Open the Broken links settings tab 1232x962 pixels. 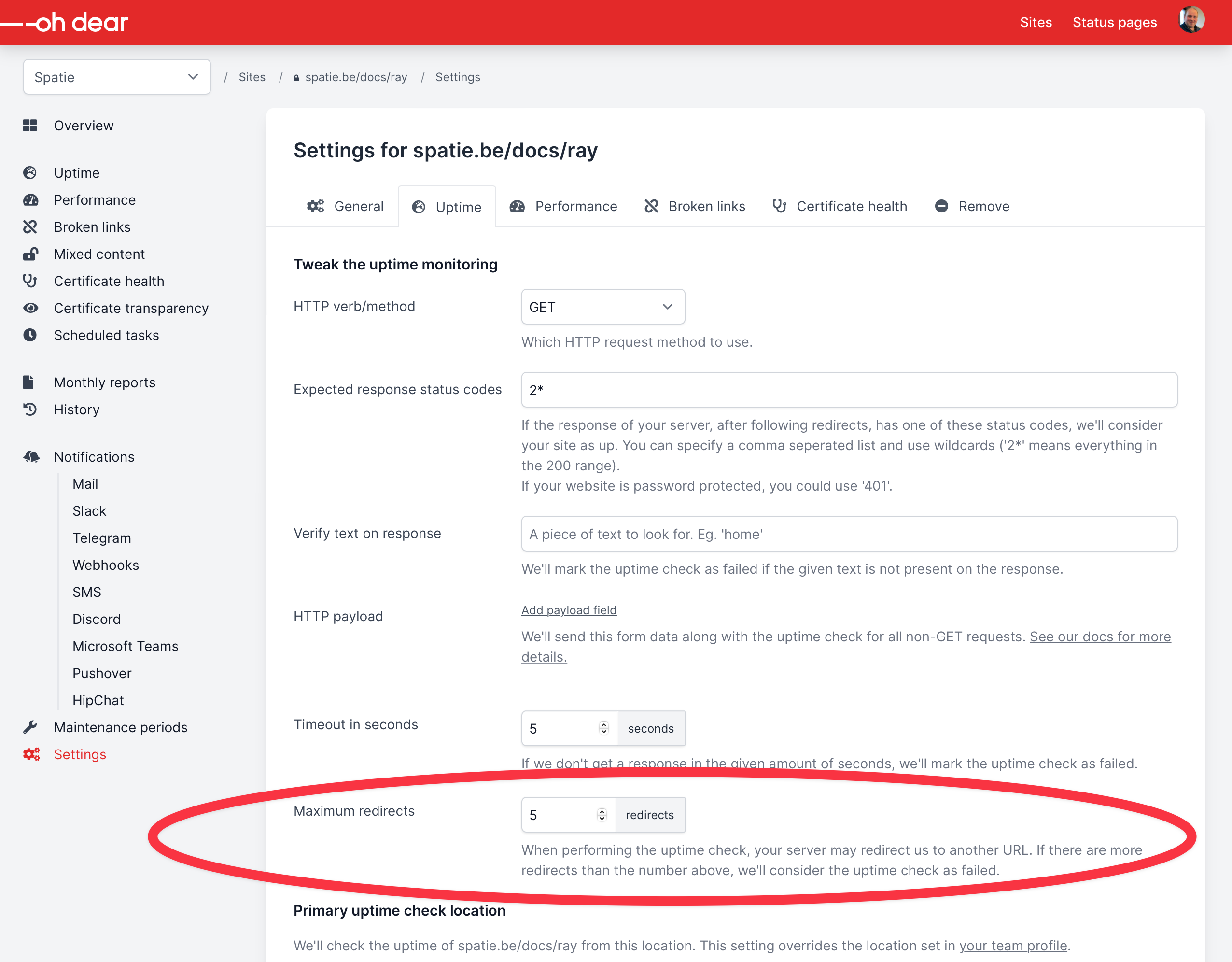[x=695, y=207]
